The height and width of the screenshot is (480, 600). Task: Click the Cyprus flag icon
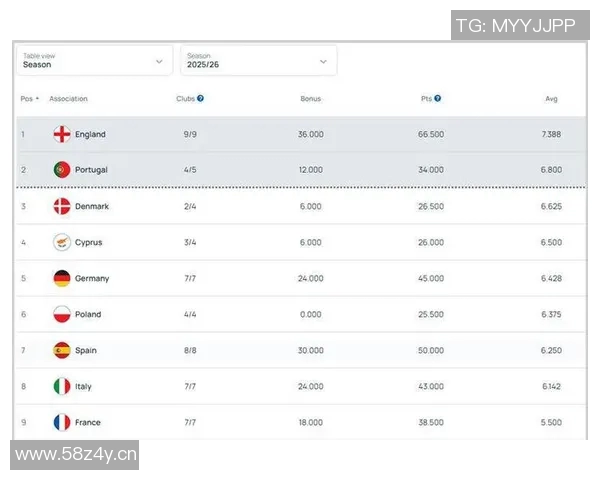(62, 242)
